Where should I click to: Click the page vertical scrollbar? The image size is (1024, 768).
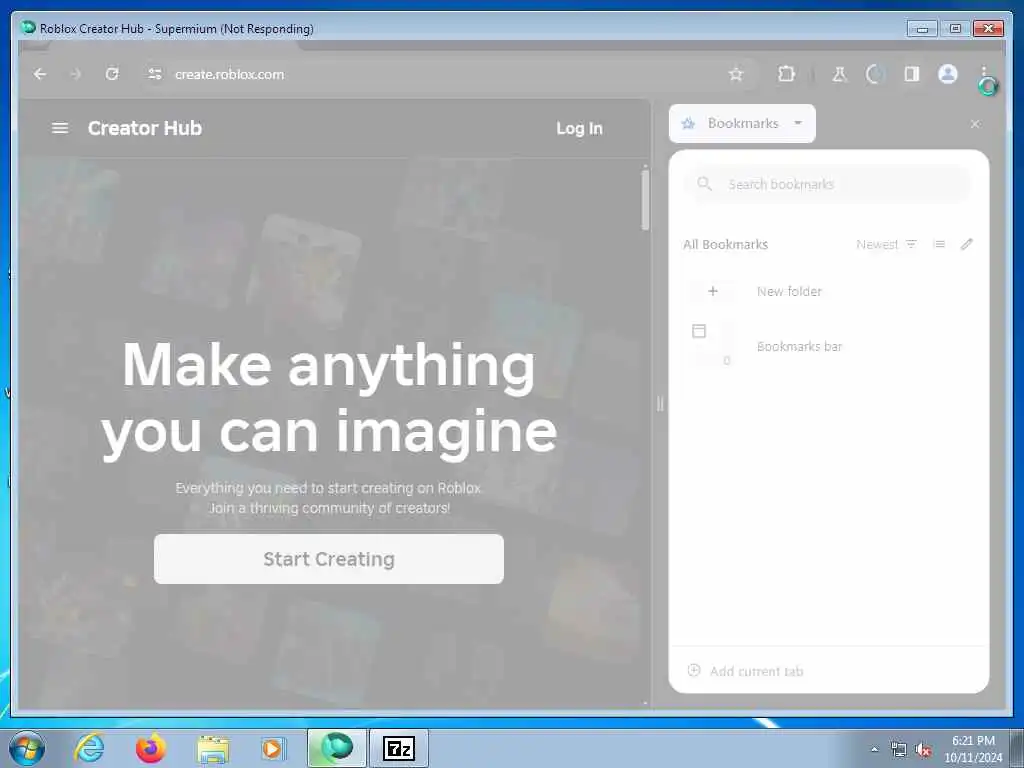(x=645, y=199)
